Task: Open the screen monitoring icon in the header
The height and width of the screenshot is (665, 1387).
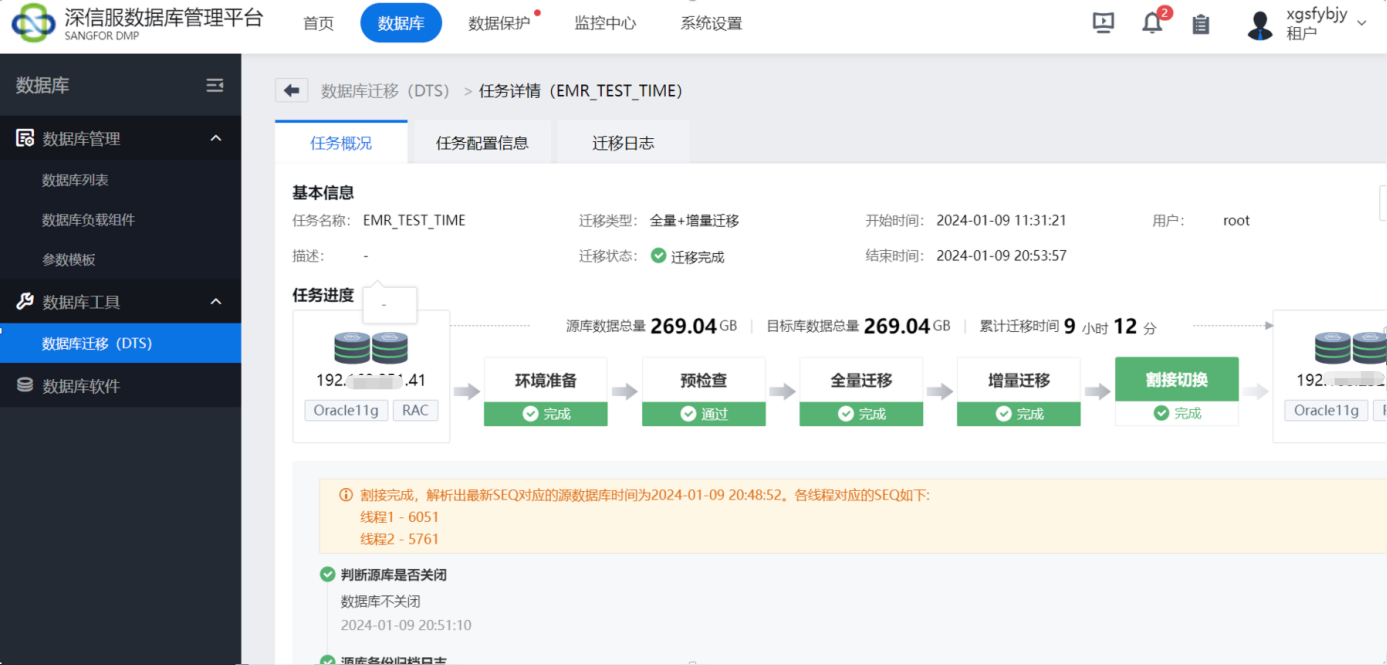Action: 1103,22
